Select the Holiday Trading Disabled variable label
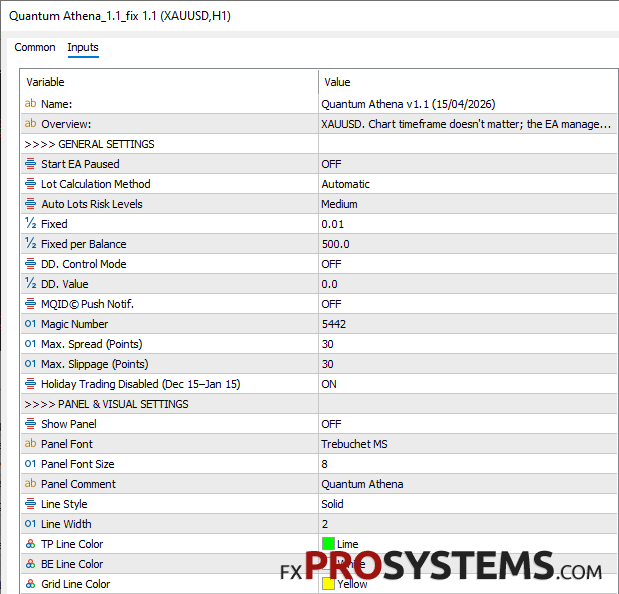 (141, 384)
